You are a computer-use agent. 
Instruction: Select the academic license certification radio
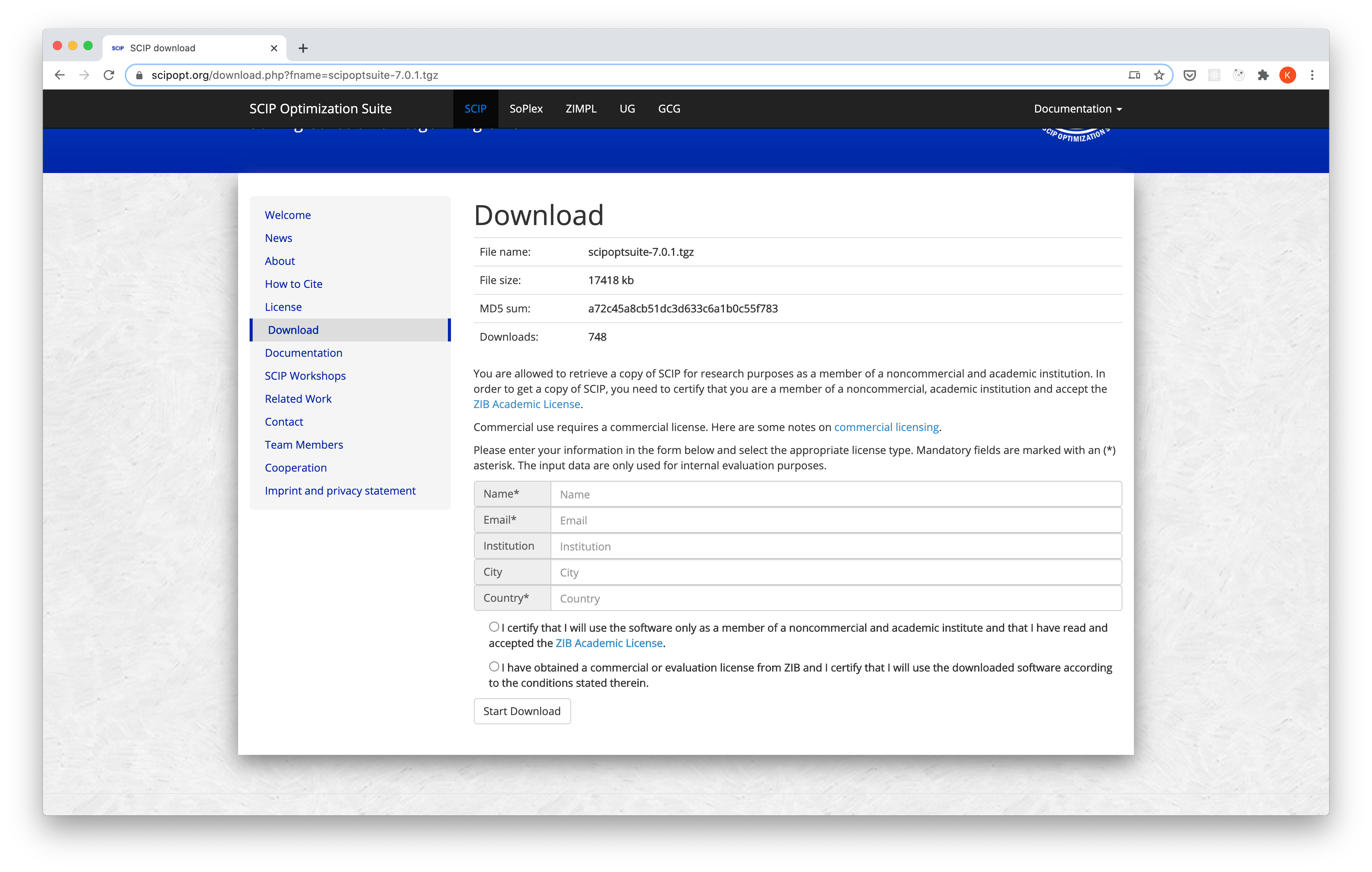tap(494, 627)
